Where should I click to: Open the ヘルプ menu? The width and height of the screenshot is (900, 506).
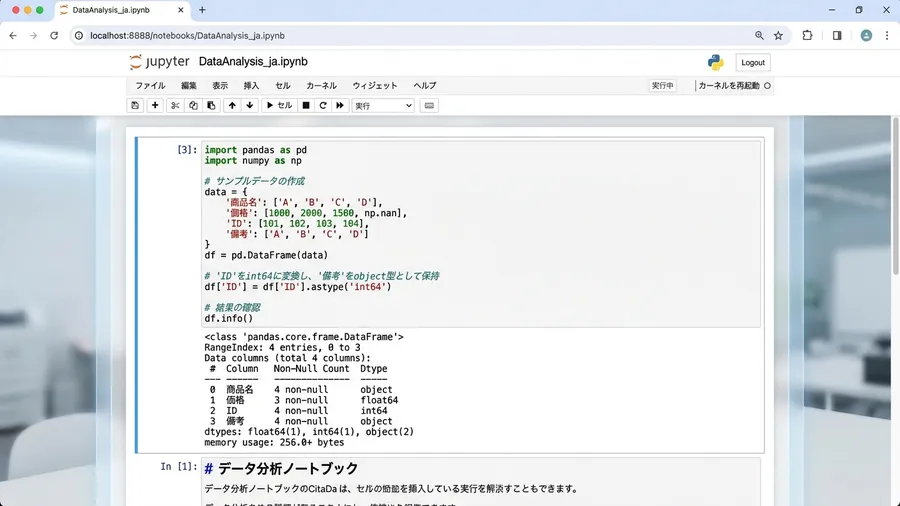(x=425, y=85)
